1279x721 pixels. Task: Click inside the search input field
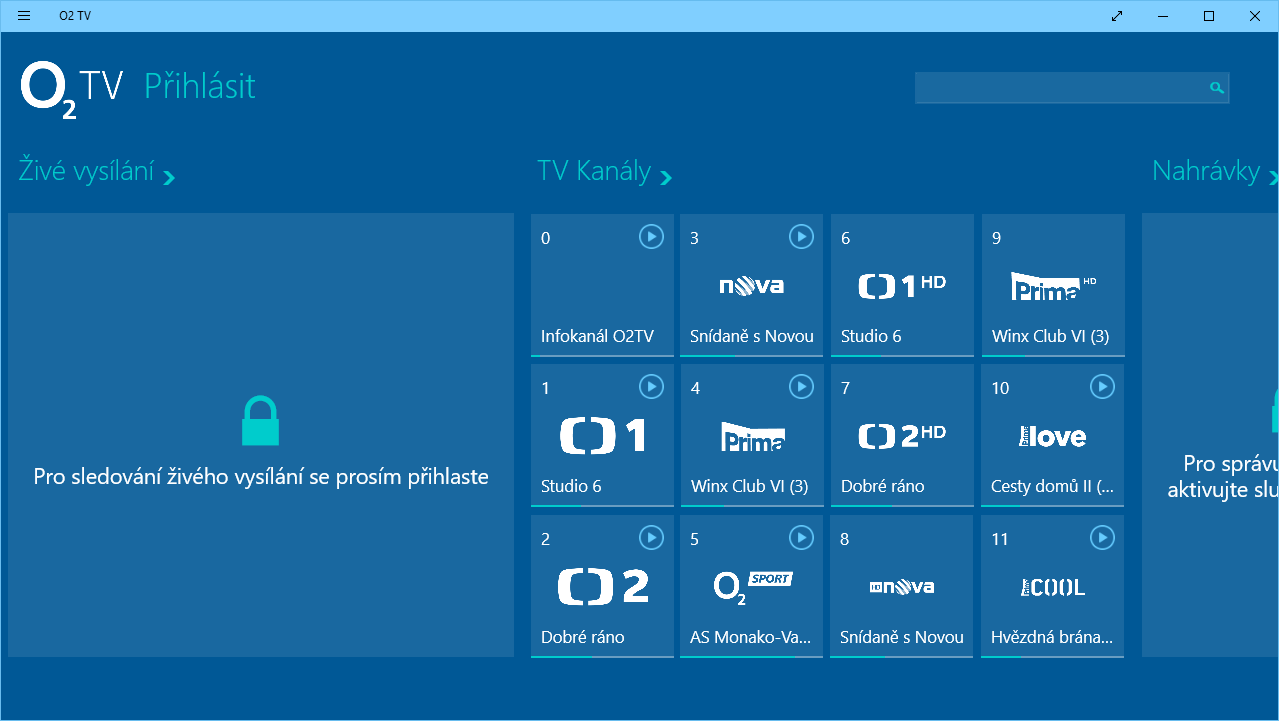1060,87
